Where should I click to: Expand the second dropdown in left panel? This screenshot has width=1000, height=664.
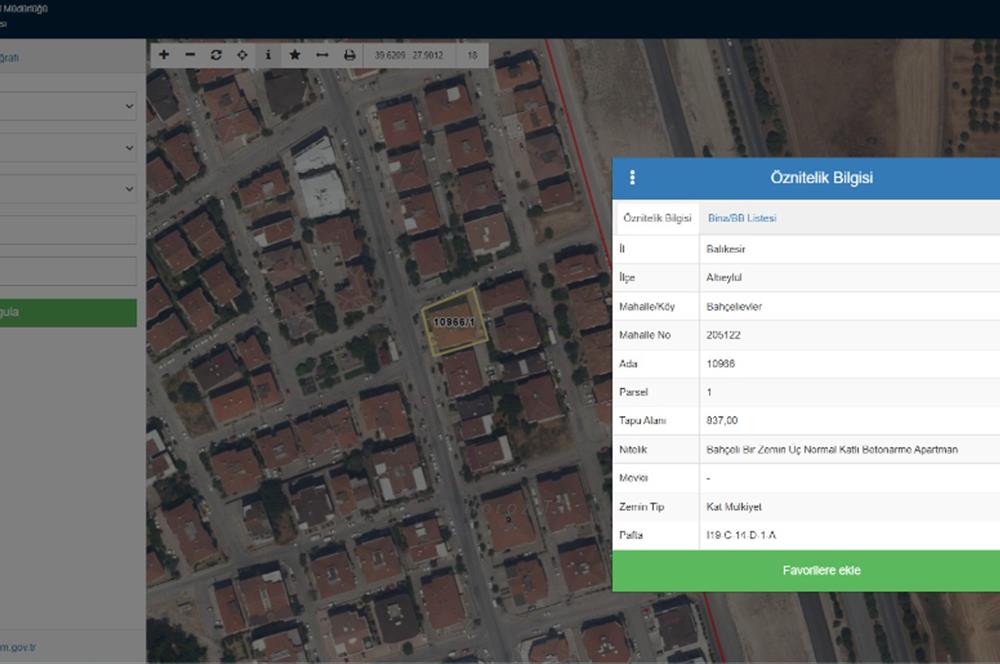tap(68, 148)
